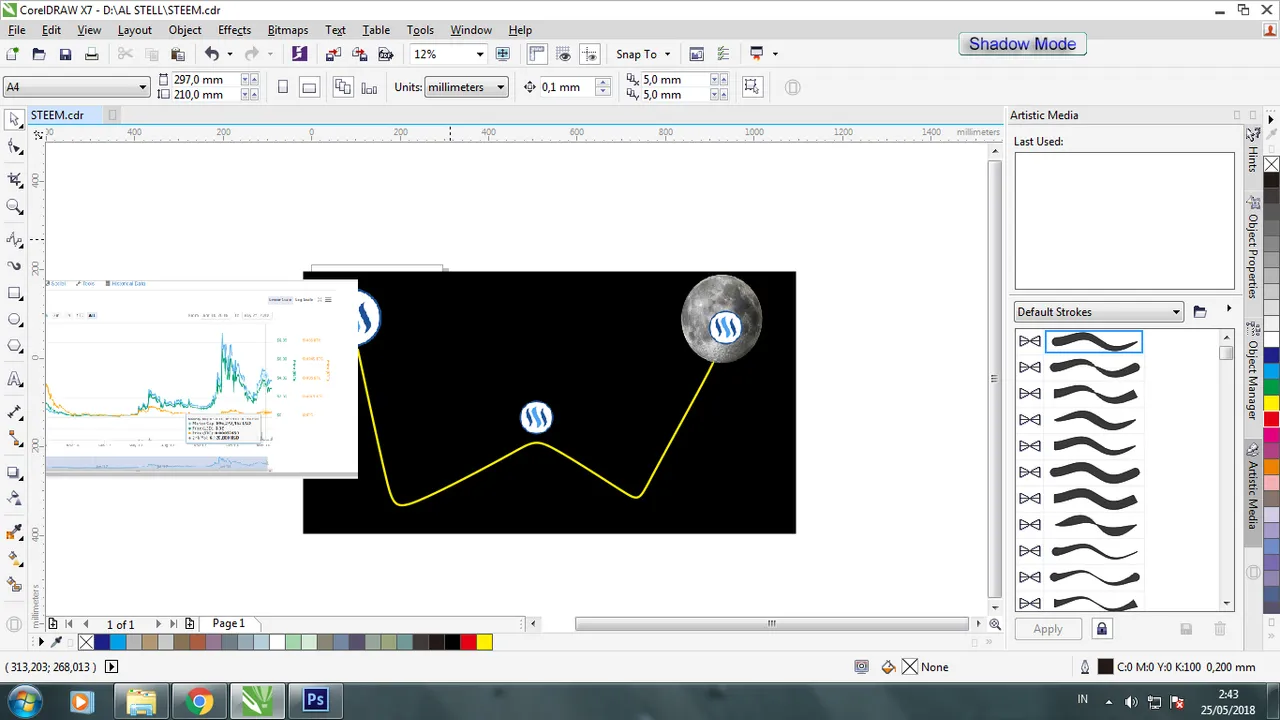Click the New document icon
Viewport: 1280px width, 720px height.
[x=13, y=54]
